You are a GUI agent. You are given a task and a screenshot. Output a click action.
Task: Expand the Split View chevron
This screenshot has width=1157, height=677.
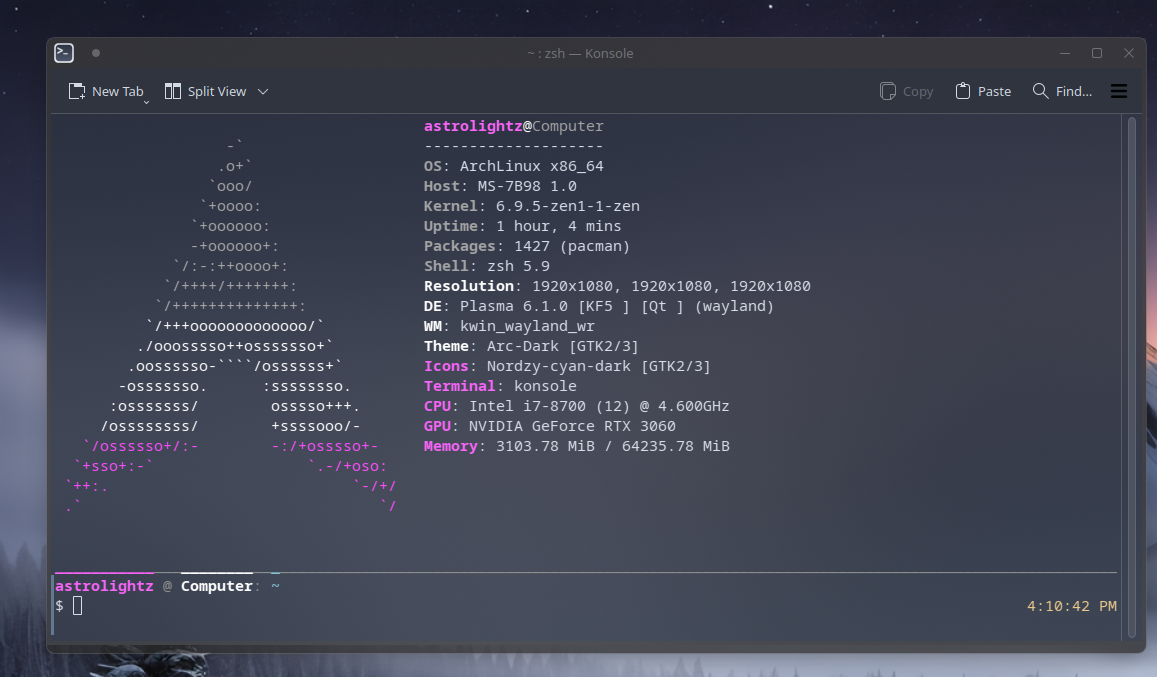tap(263, 91)
